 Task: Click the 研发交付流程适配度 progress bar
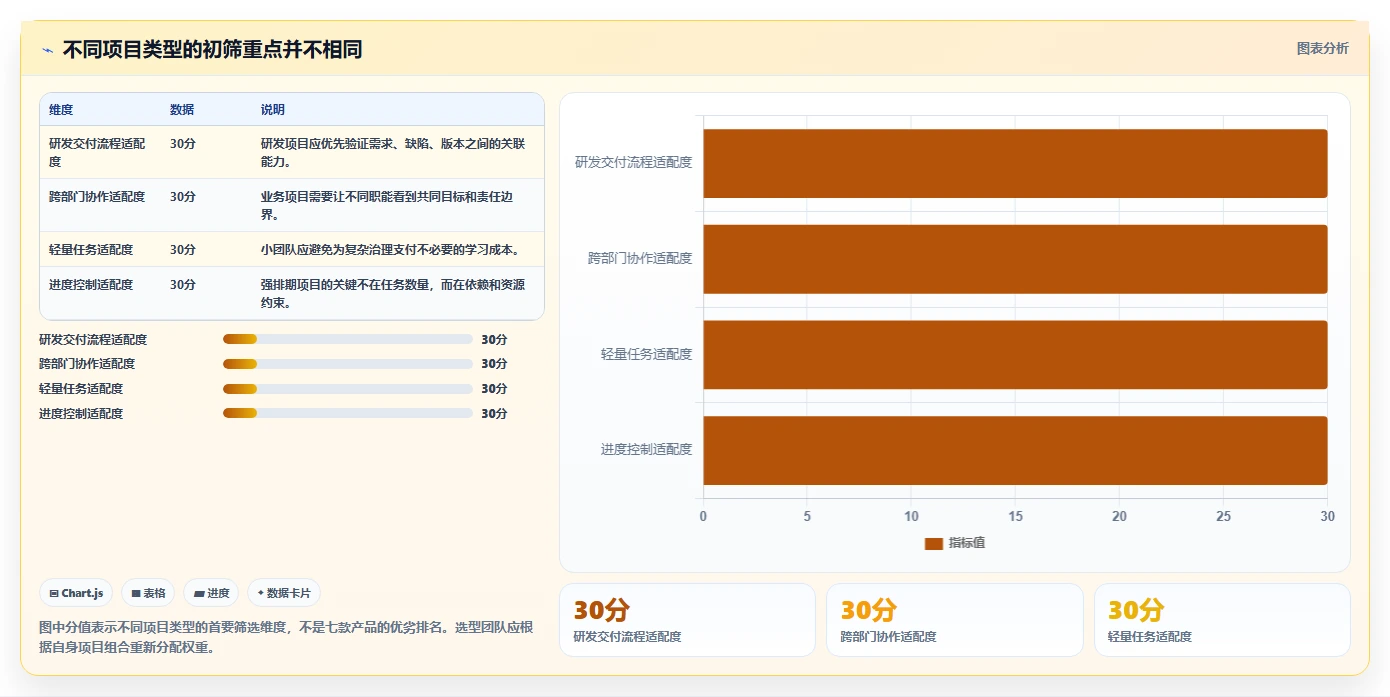(347, 339)
